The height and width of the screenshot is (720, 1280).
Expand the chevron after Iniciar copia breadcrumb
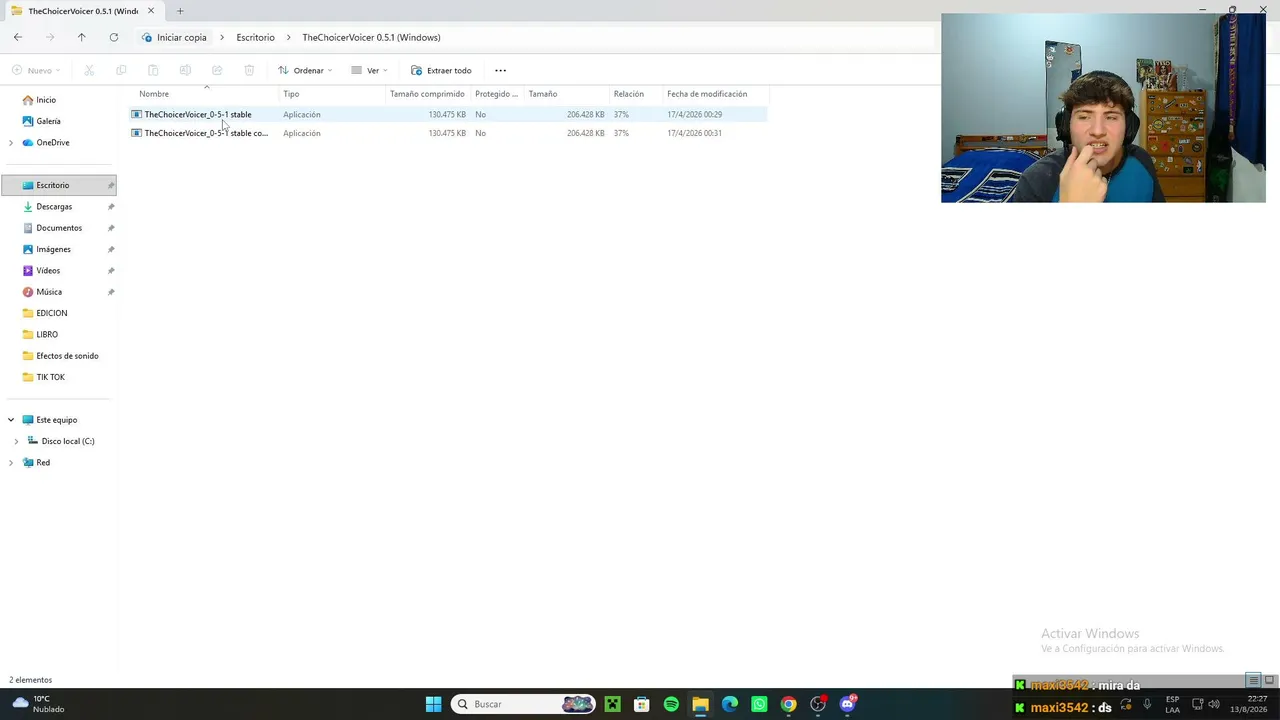tap(222, 37)
